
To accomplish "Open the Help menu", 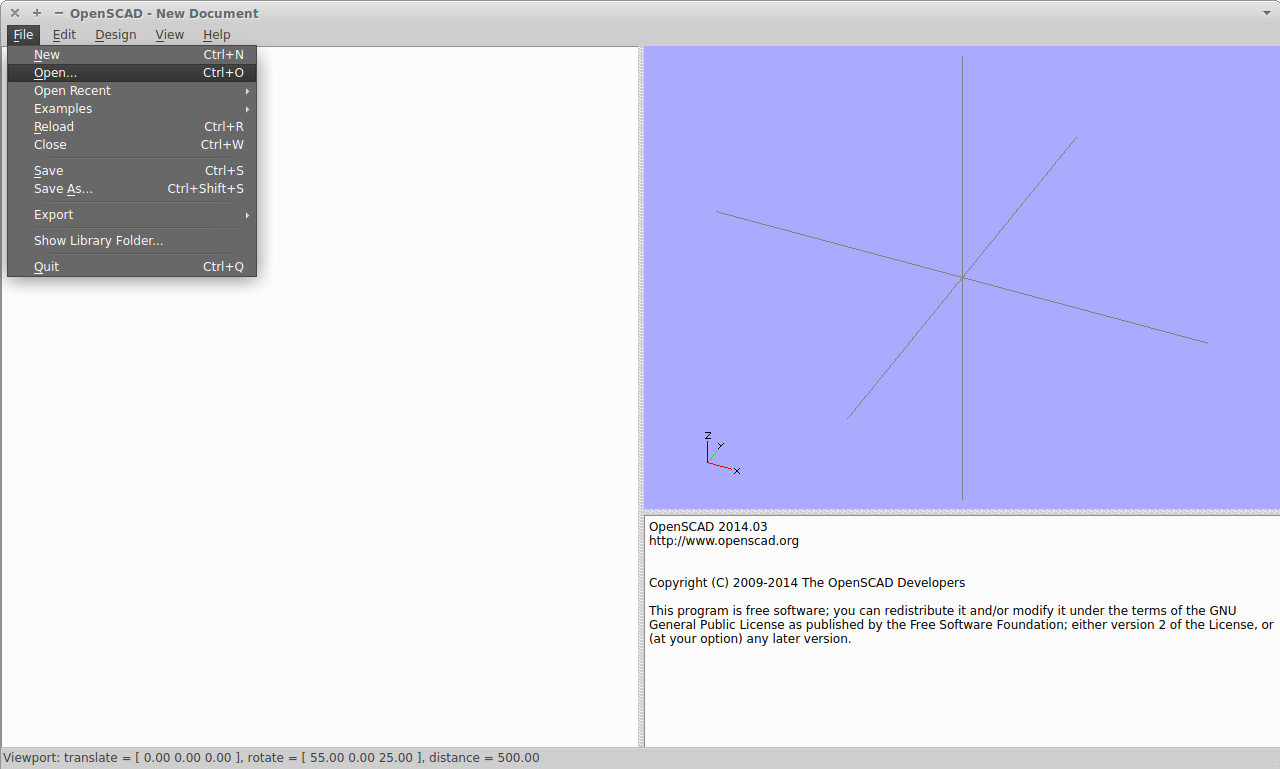I will coord(217,34).
